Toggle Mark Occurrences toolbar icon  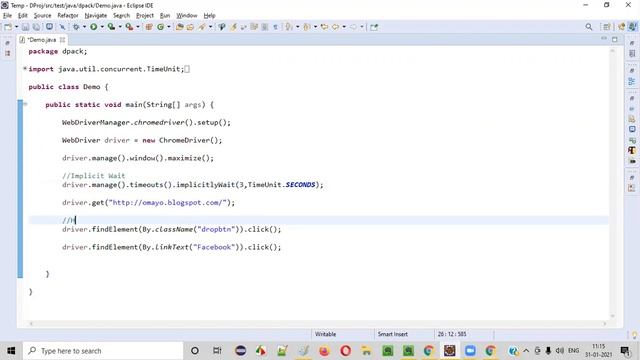tap(233, 27)
